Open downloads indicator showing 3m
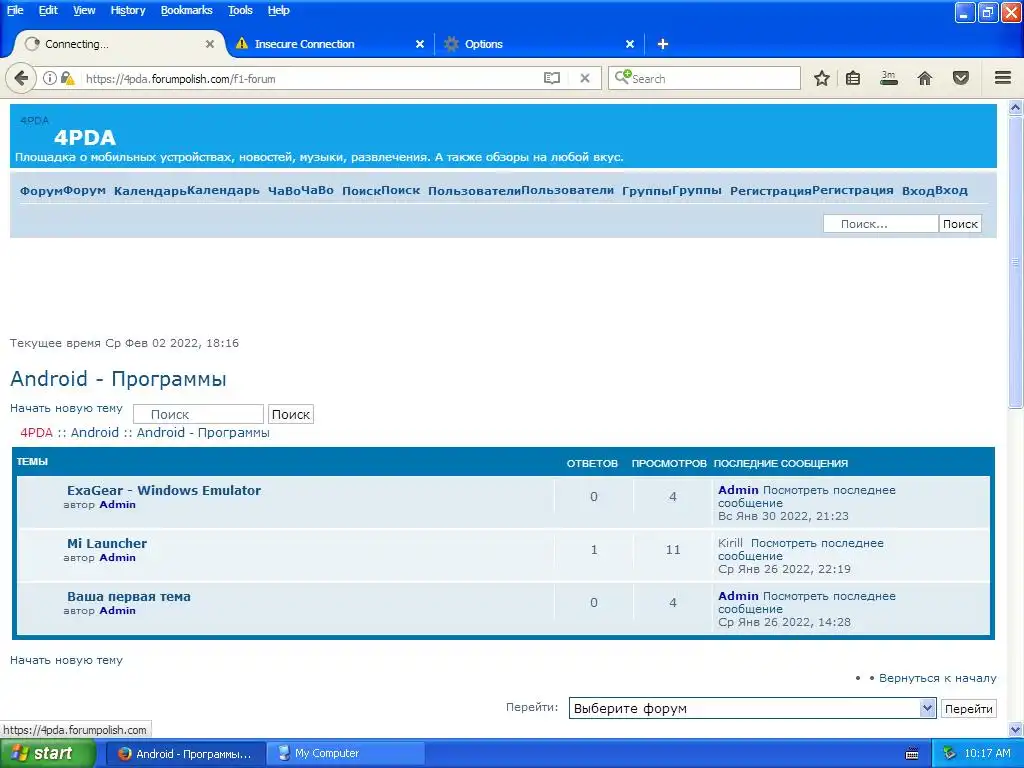 pos(889,78)
